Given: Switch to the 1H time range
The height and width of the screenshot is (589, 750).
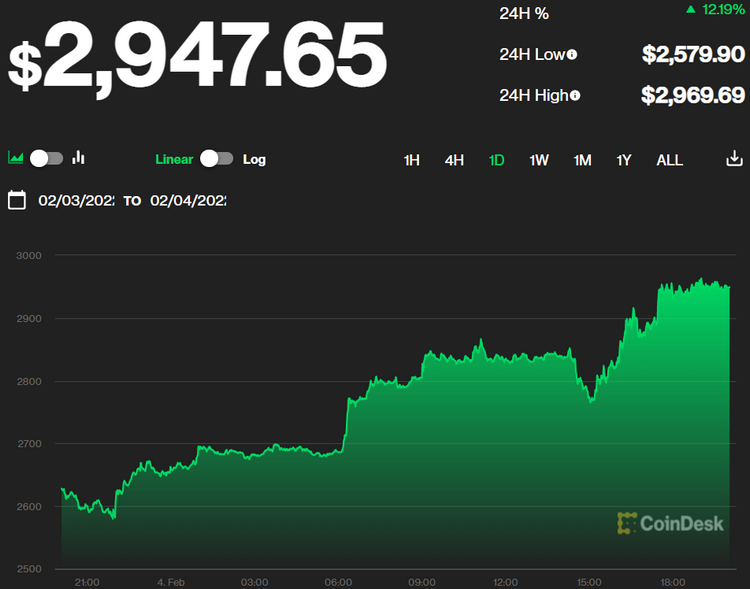Looking at the screenshot, I should coord(411,160).
